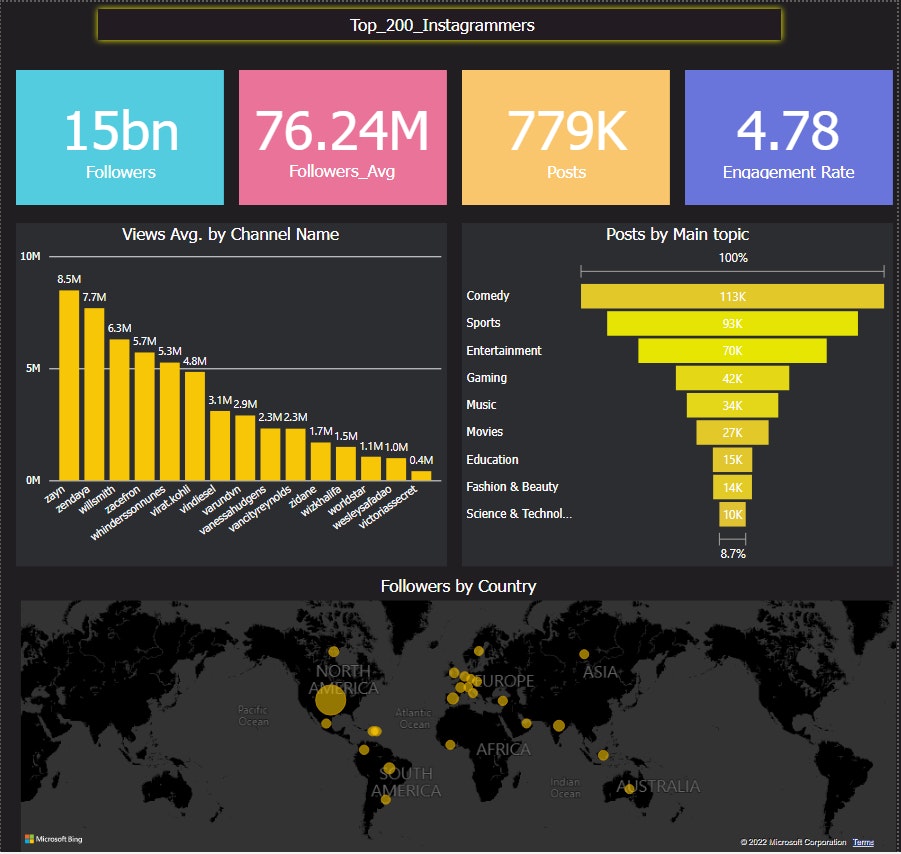Select the virat.kohli bar showing 4.8M

pyautogui.click(x=194, y=426)
